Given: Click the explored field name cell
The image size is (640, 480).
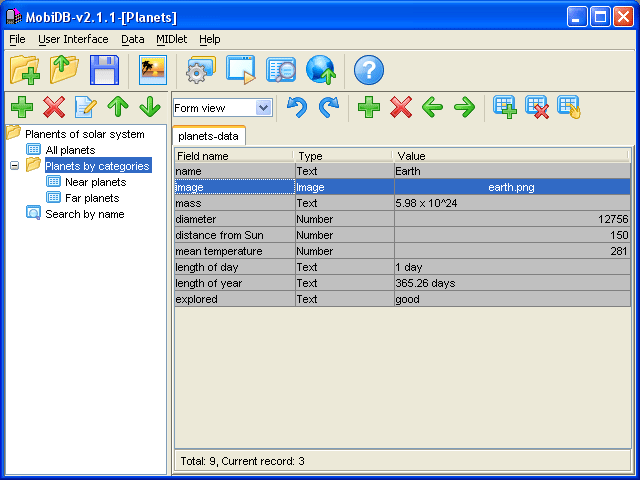Looking at the screenshot, I should 235,299.
